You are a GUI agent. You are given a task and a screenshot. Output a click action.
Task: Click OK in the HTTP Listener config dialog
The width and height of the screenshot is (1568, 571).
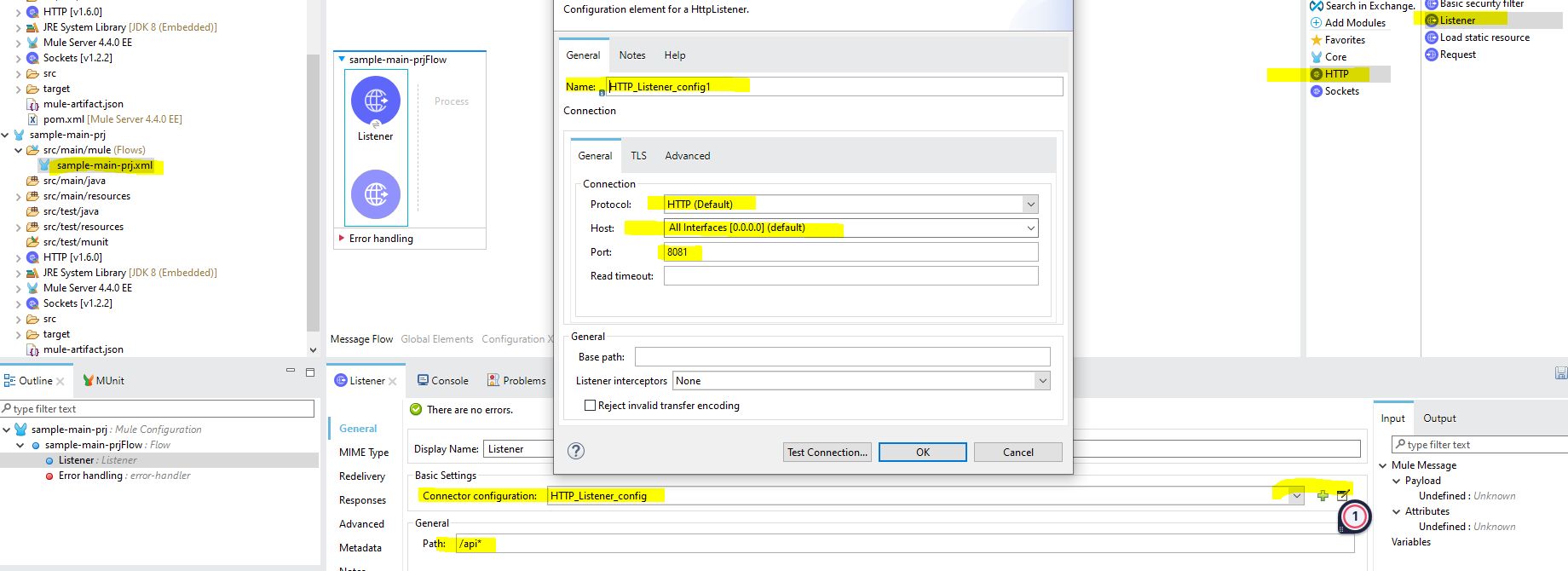coord(923,453)
